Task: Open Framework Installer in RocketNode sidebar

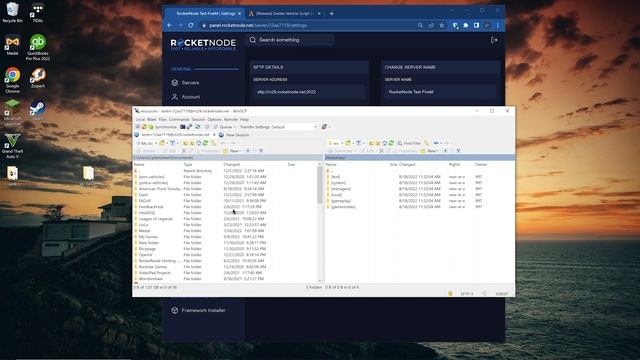Action: (x=203, y=310)
